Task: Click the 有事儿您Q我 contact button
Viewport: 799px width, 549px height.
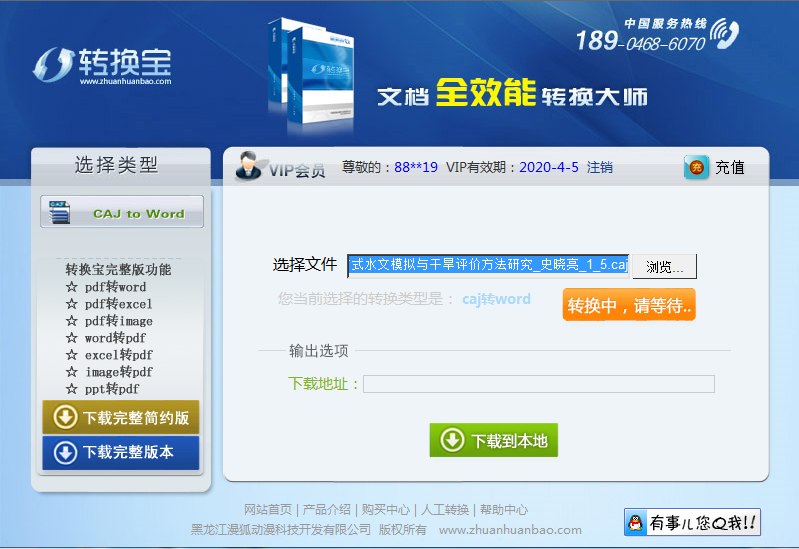Action: [x=692, y=522]
